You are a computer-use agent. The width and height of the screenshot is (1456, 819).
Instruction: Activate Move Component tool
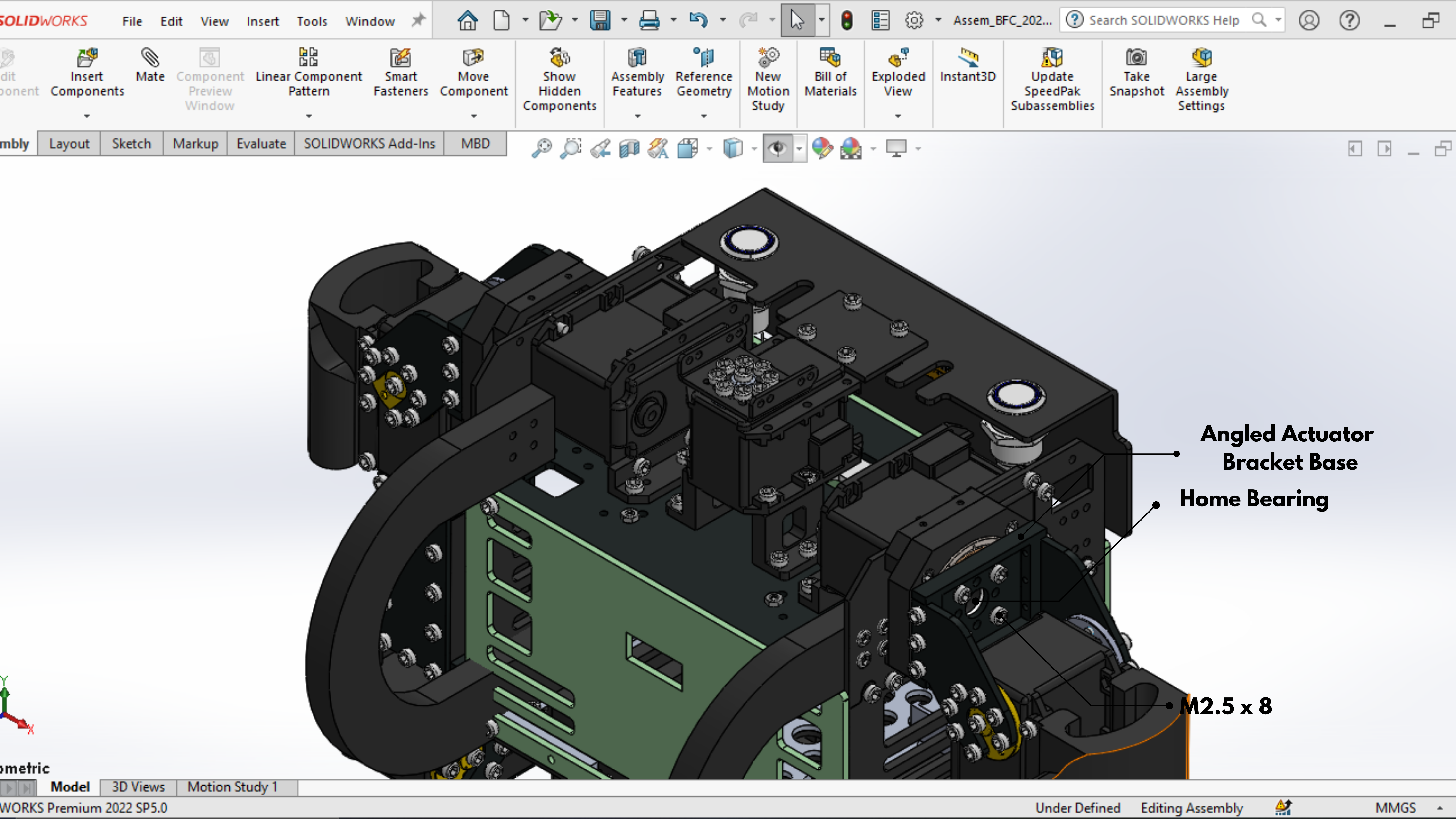474,72
